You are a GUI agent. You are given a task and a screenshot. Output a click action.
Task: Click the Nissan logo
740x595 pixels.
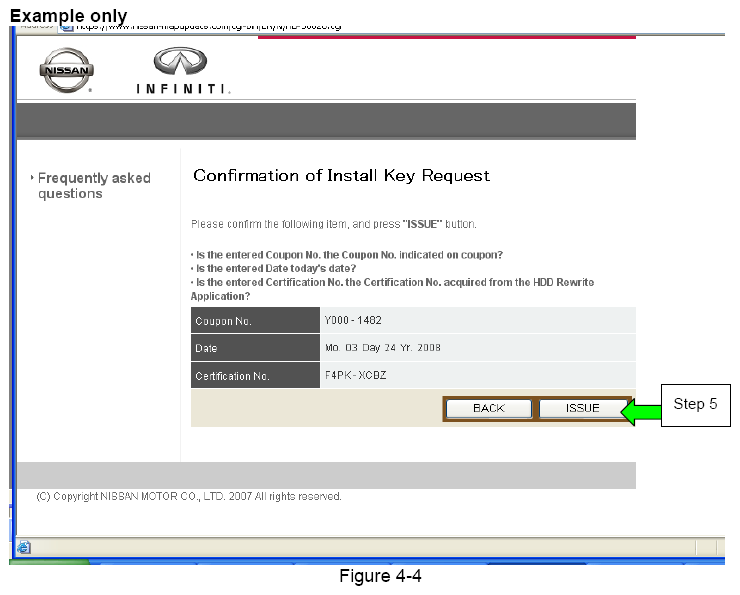pos(65,71)
